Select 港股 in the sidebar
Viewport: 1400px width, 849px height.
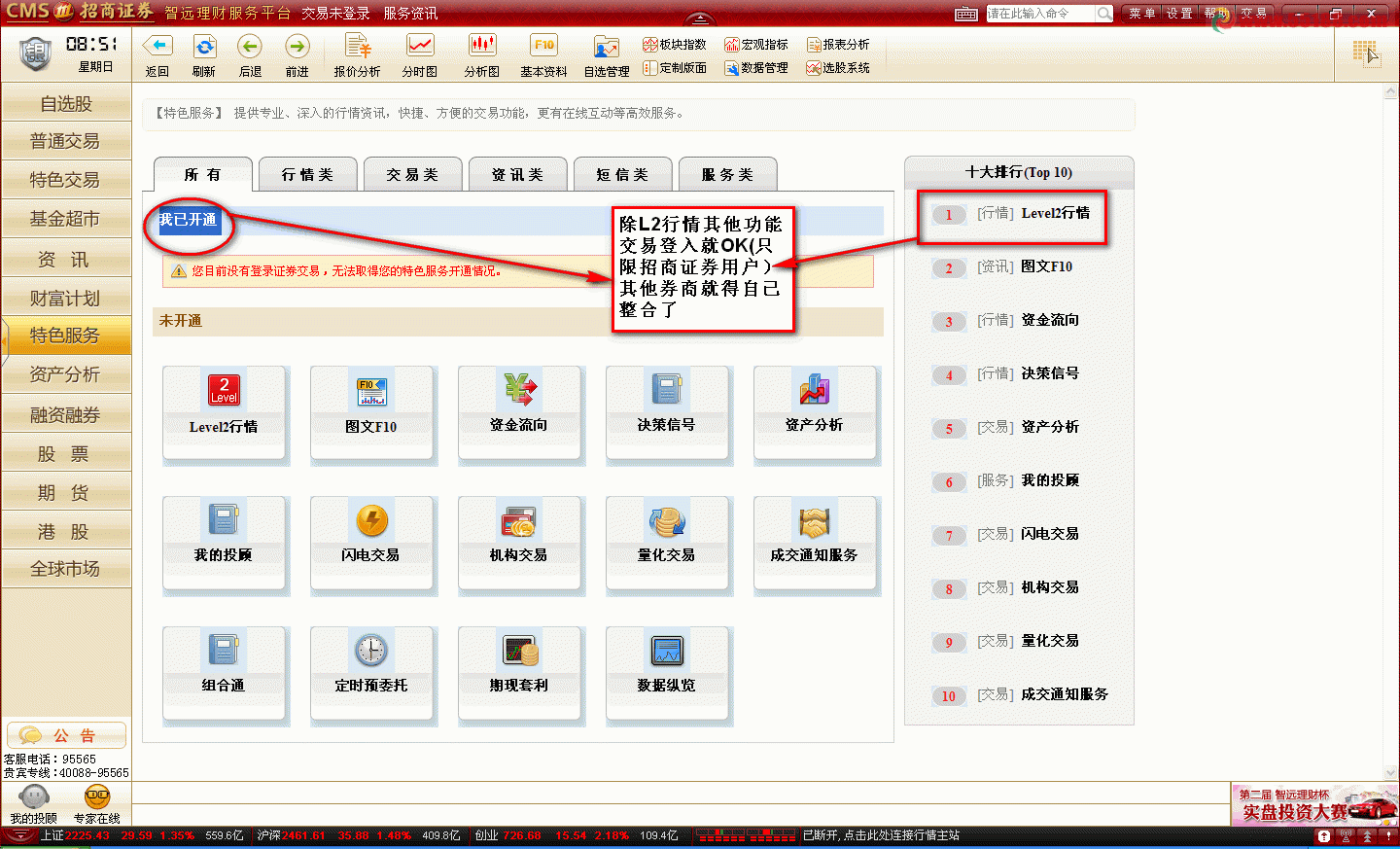[x=66, y=532]
